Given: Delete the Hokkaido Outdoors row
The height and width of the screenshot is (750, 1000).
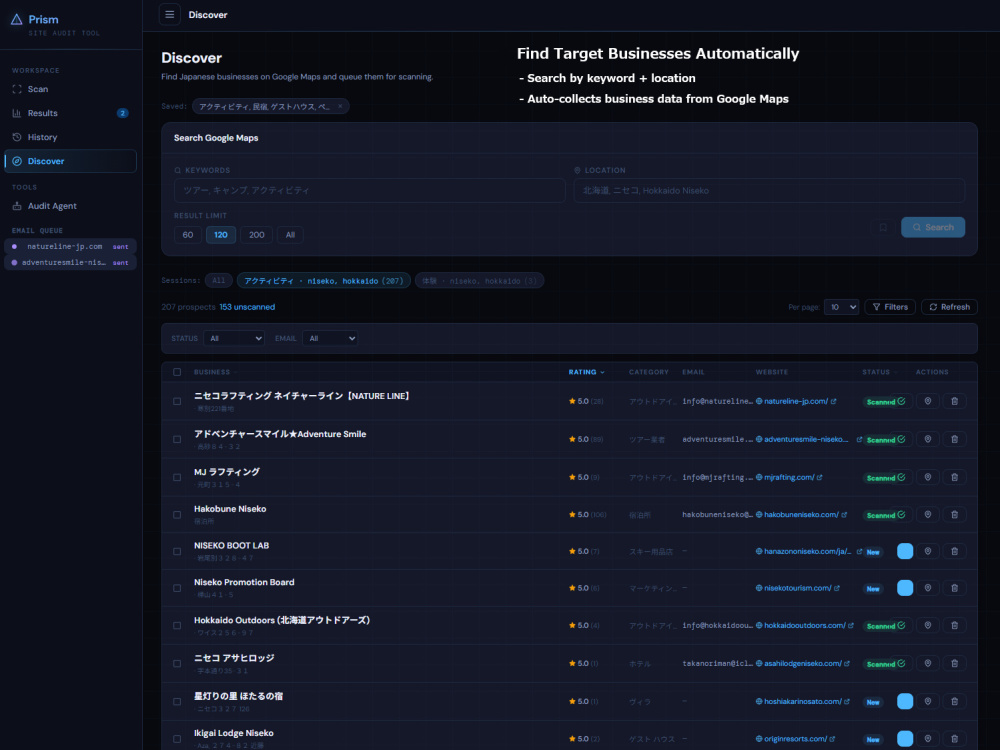Looking at the screenshot, I should click(955, 626).
